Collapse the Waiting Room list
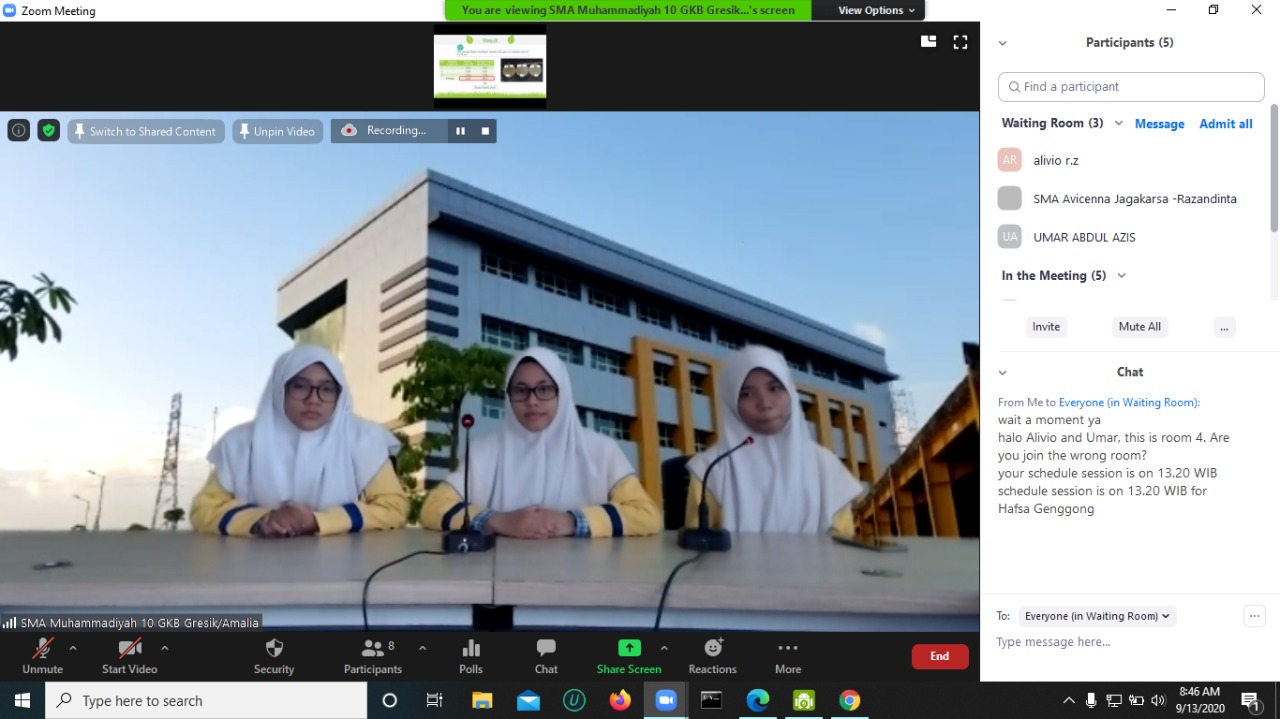This screenshot has height=719, width=1280. pyautogui.click(x=1118, y=124)
